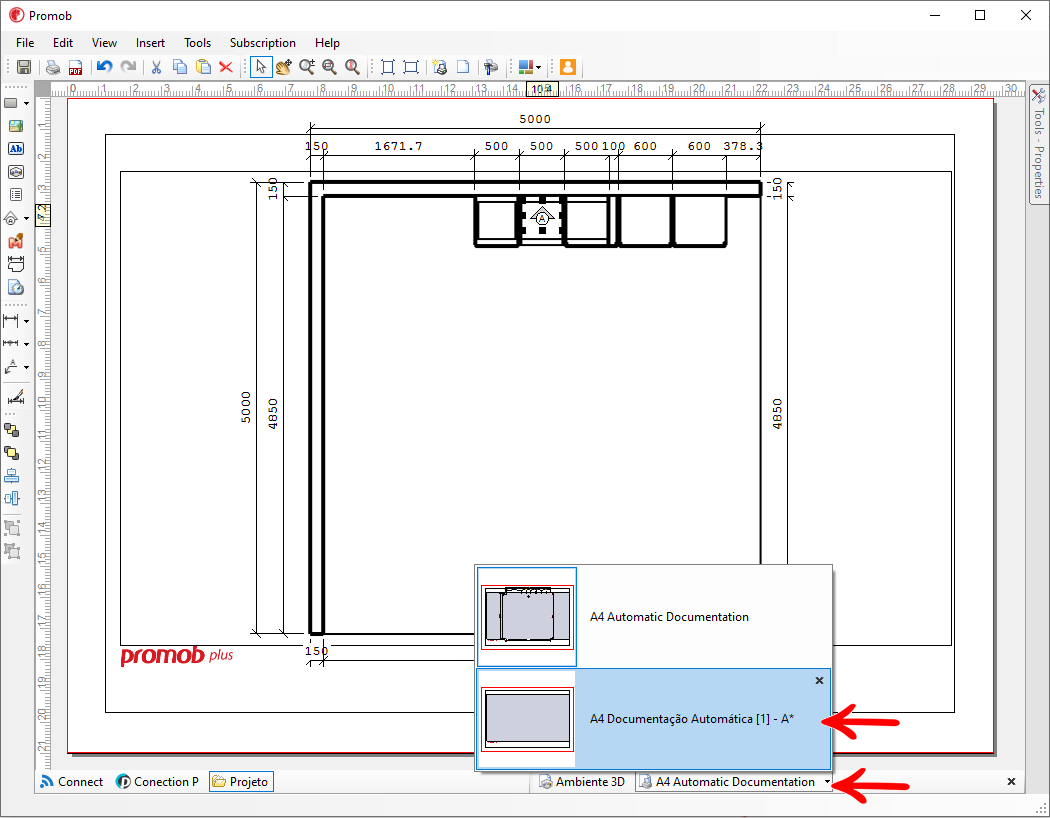Expand the angle annotation tool dropdown

click(x=26, y=367)
